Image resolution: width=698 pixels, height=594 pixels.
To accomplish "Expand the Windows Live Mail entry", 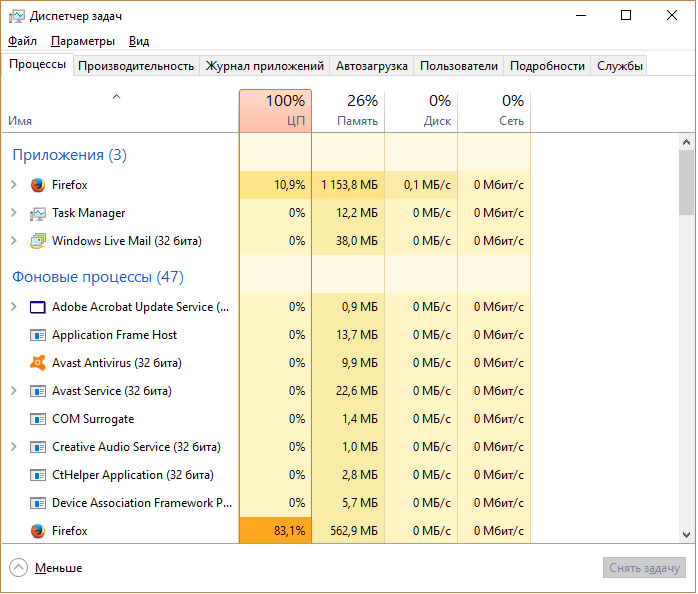I will (x=14, y=241).
